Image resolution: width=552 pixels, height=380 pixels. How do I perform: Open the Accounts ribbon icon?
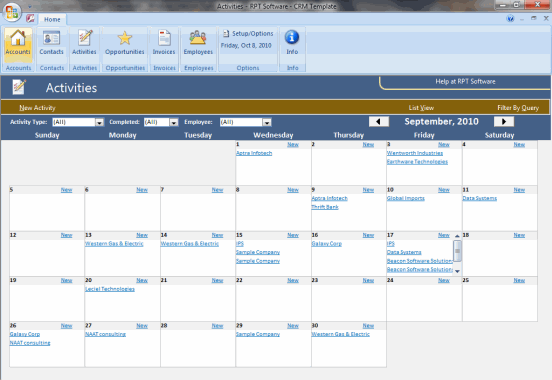(x=18, y=42)
